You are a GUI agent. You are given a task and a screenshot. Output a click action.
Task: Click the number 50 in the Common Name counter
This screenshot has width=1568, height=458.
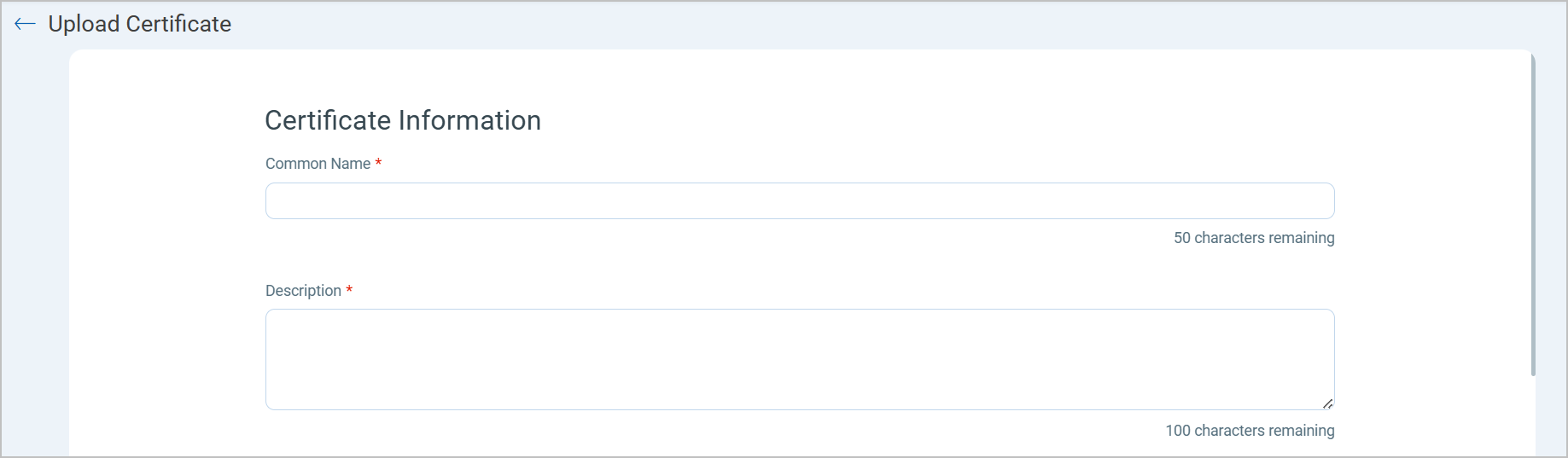click(x=1181, y=238)
